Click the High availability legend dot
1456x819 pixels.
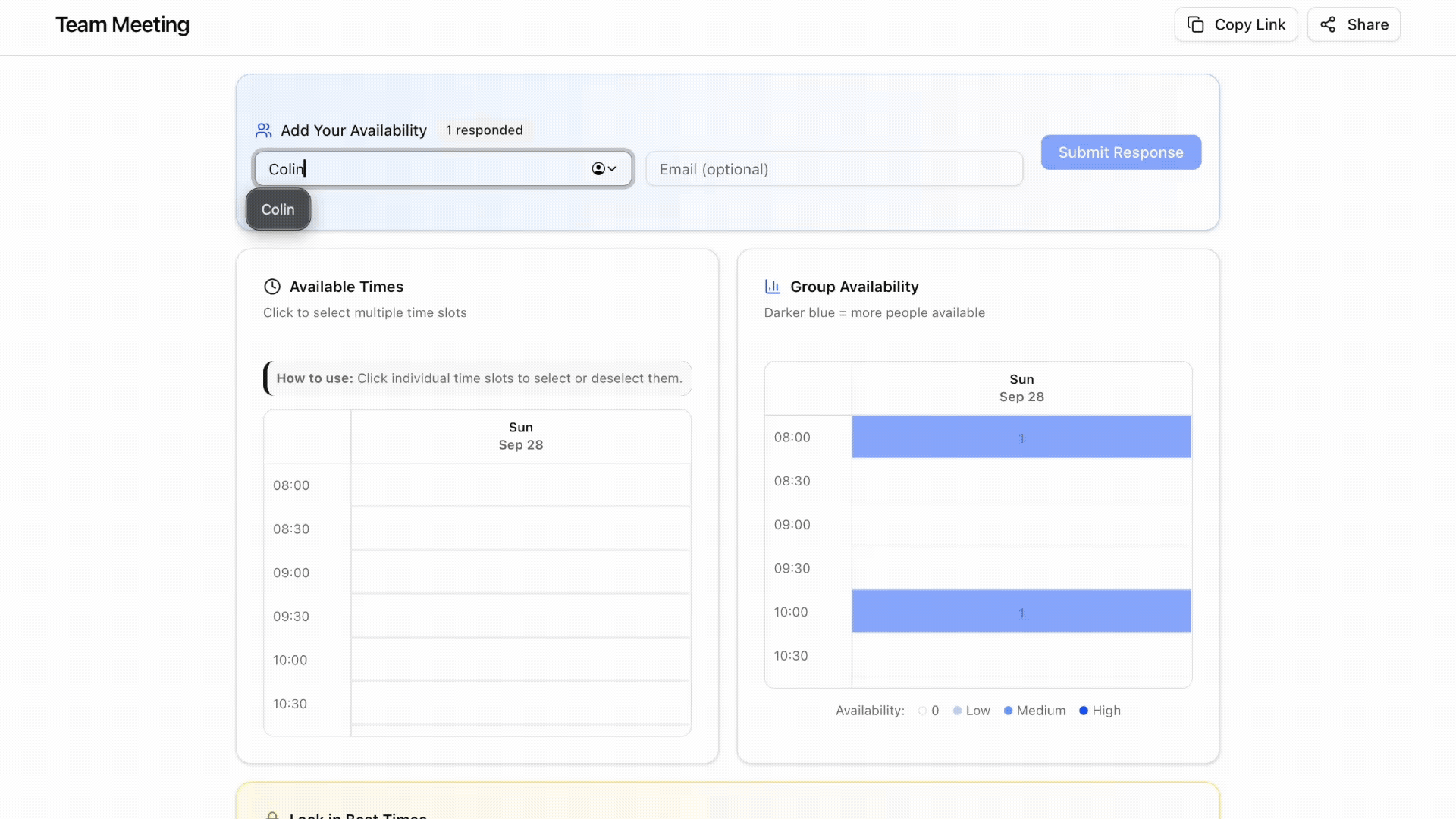[1084, 711]
